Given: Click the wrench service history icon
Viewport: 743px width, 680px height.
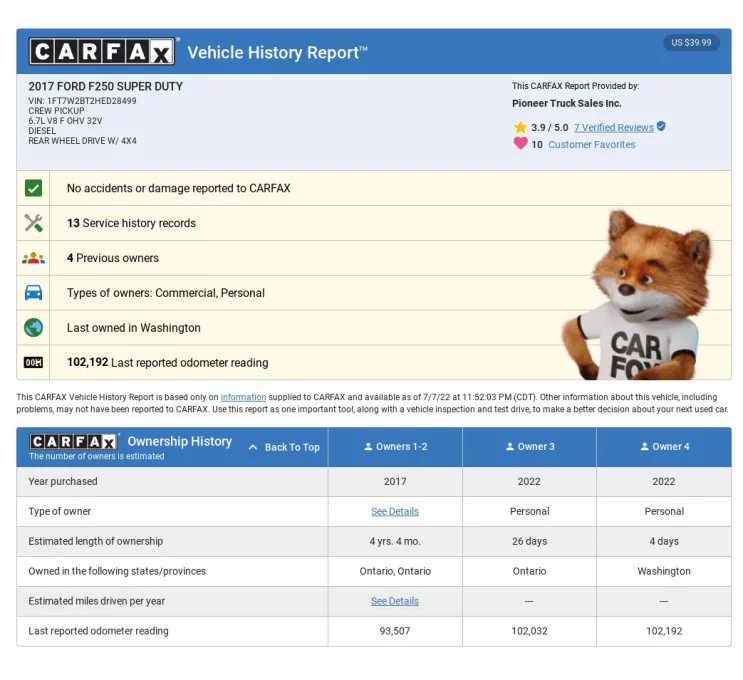Looking at the screenshot, I should coord(33,223).
